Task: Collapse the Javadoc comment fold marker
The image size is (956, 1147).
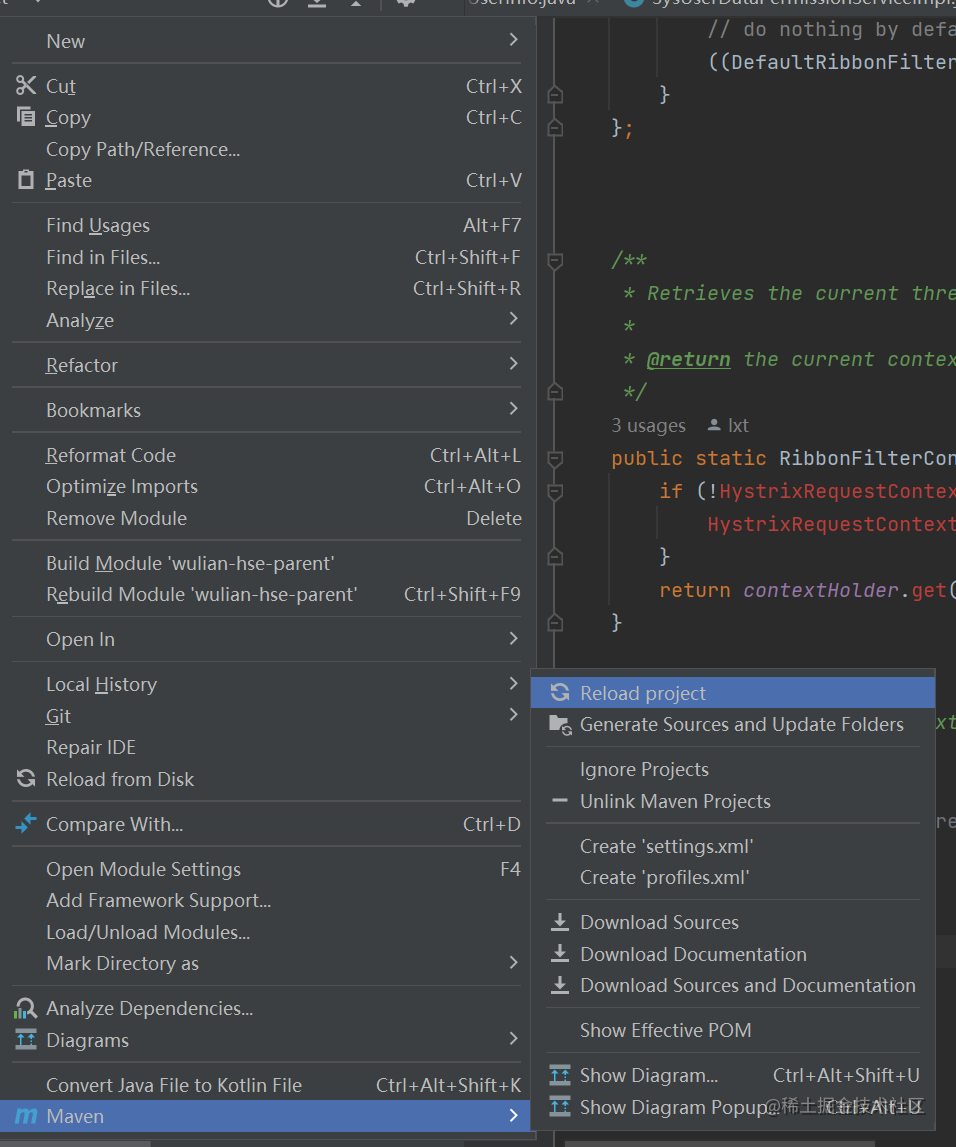Action: coord(555,260)
